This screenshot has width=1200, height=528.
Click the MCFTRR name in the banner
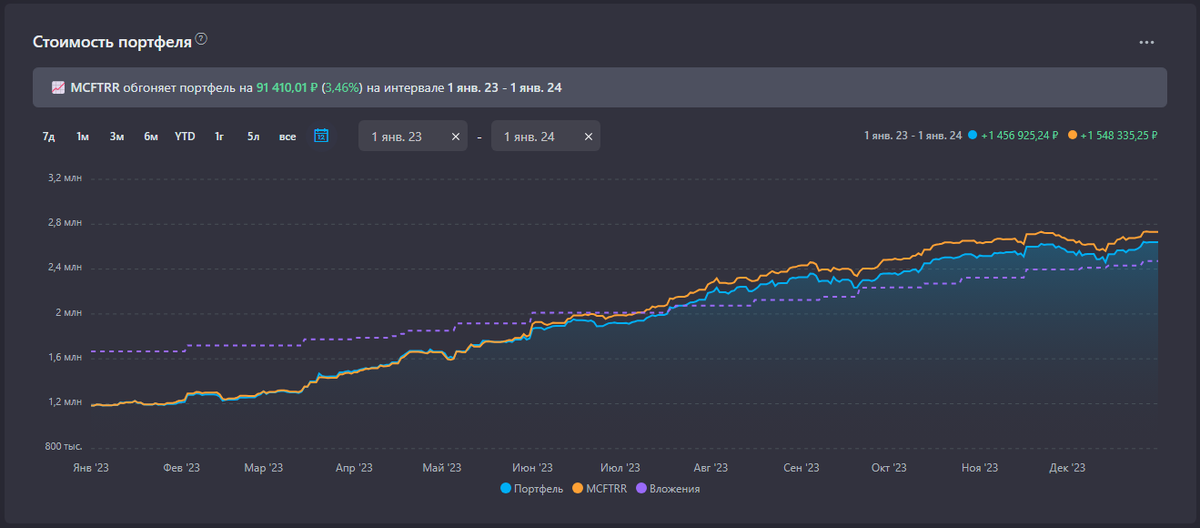(x=95, y=88)
